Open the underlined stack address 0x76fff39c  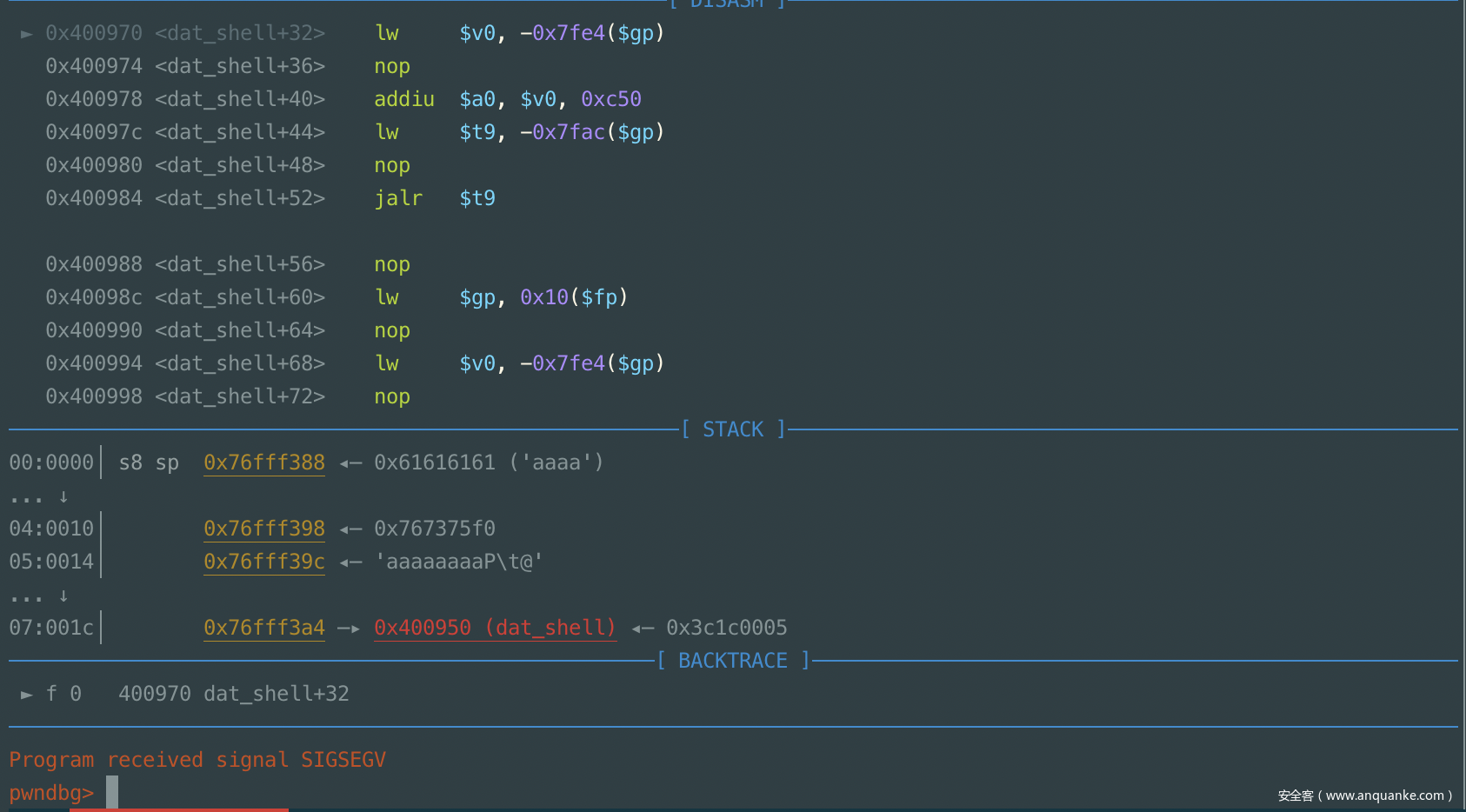coord(263,562)
